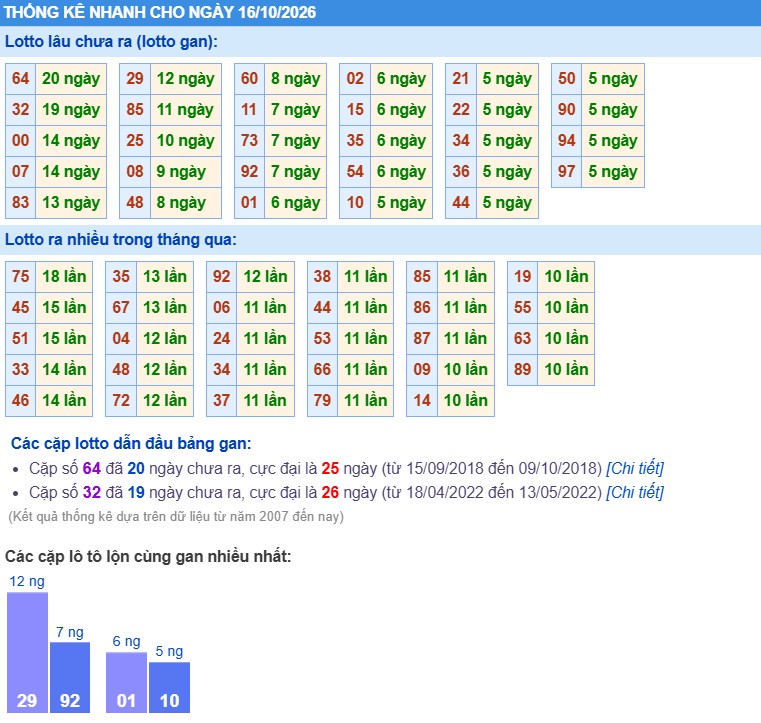This screenshot has width=761, height=723.
Task: Open Chi tiết link for pair 32
Action: (635, 493)
